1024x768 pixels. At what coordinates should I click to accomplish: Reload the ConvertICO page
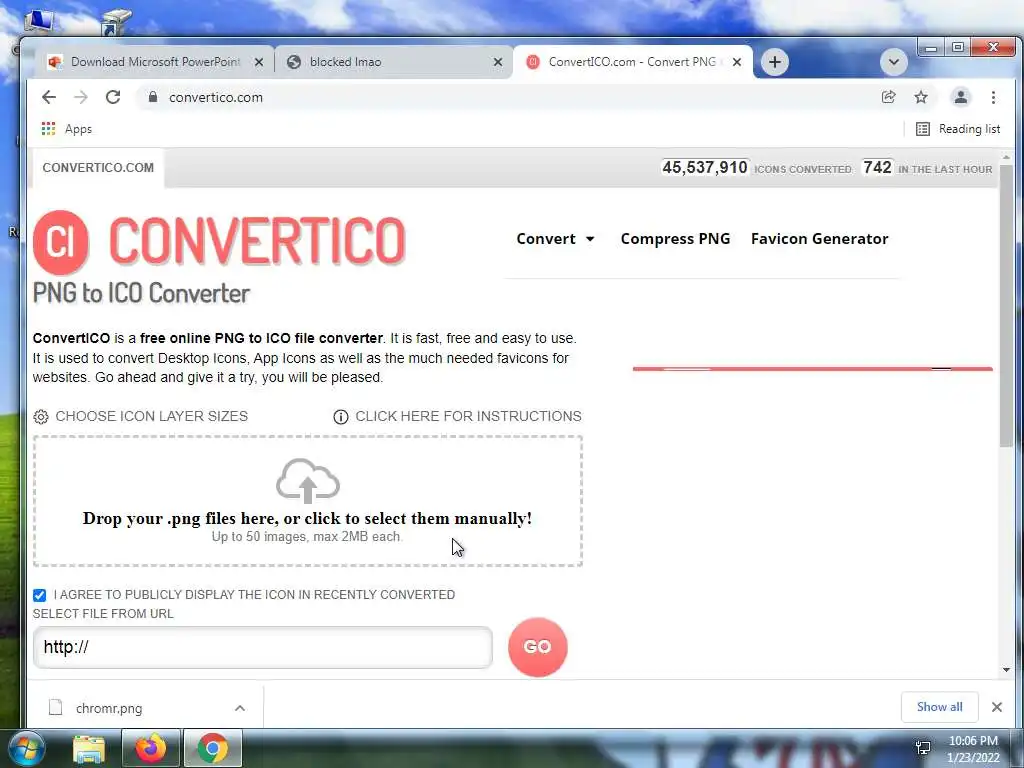point(113,97)
